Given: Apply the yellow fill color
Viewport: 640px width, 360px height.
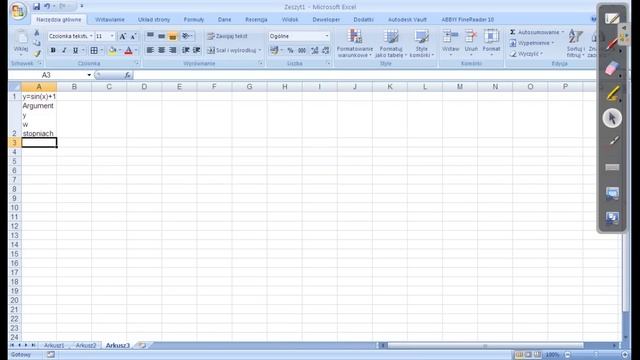Looking at the screenshot, I should 112,51.
